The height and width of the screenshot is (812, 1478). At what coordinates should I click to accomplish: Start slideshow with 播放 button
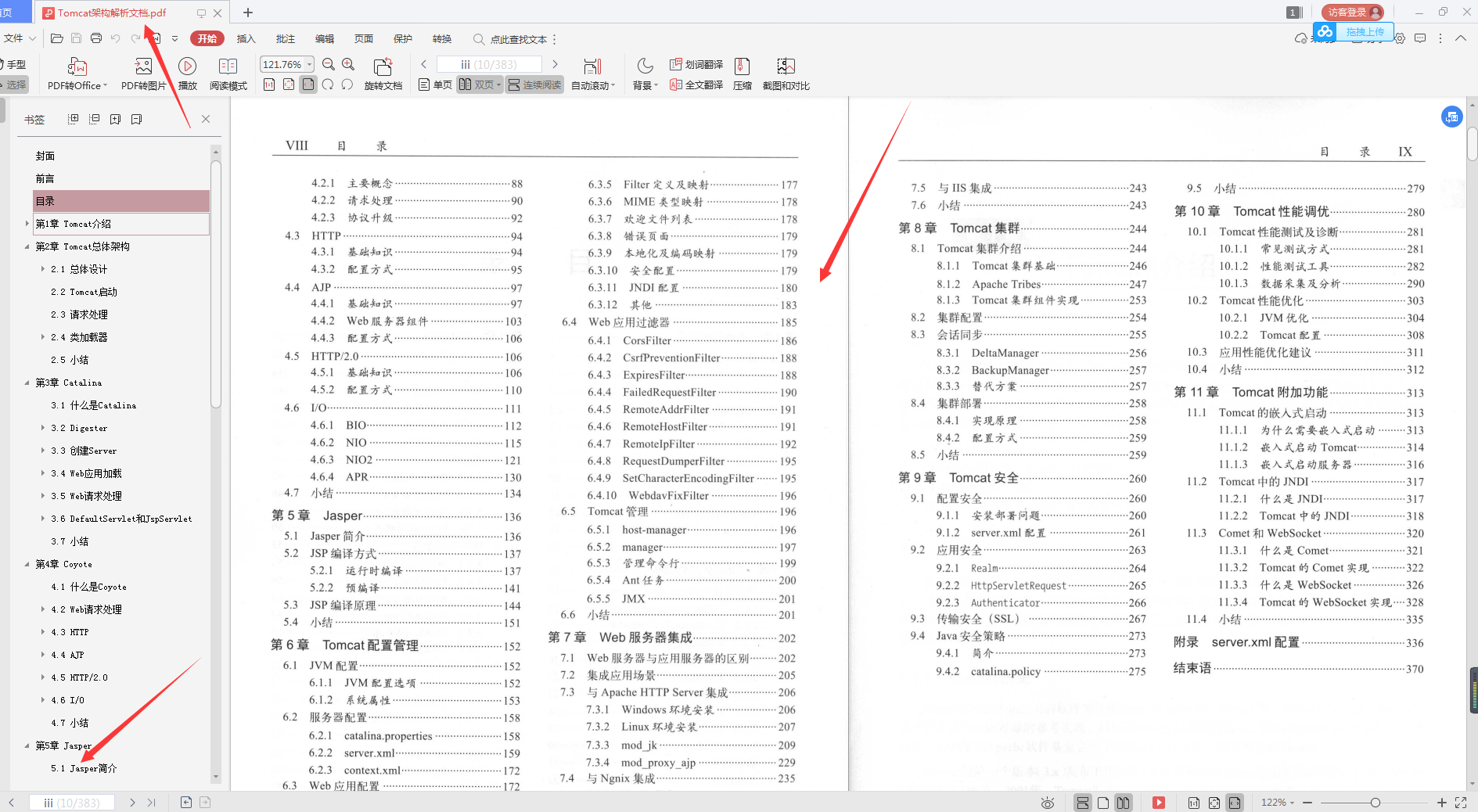187,74
